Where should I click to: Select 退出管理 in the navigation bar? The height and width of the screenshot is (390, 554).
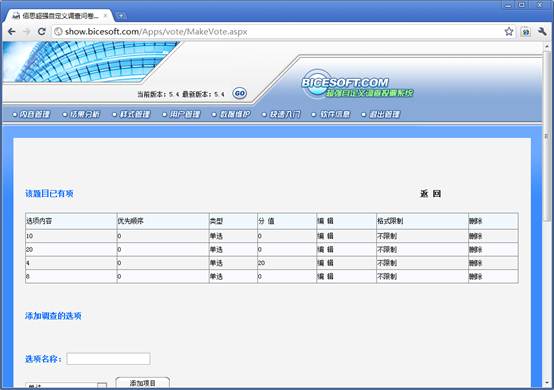click(381, 114)
